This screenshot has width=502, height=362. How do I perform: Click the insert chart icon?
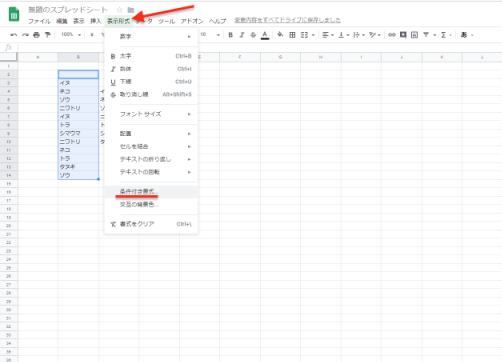(x=414, y=35)
